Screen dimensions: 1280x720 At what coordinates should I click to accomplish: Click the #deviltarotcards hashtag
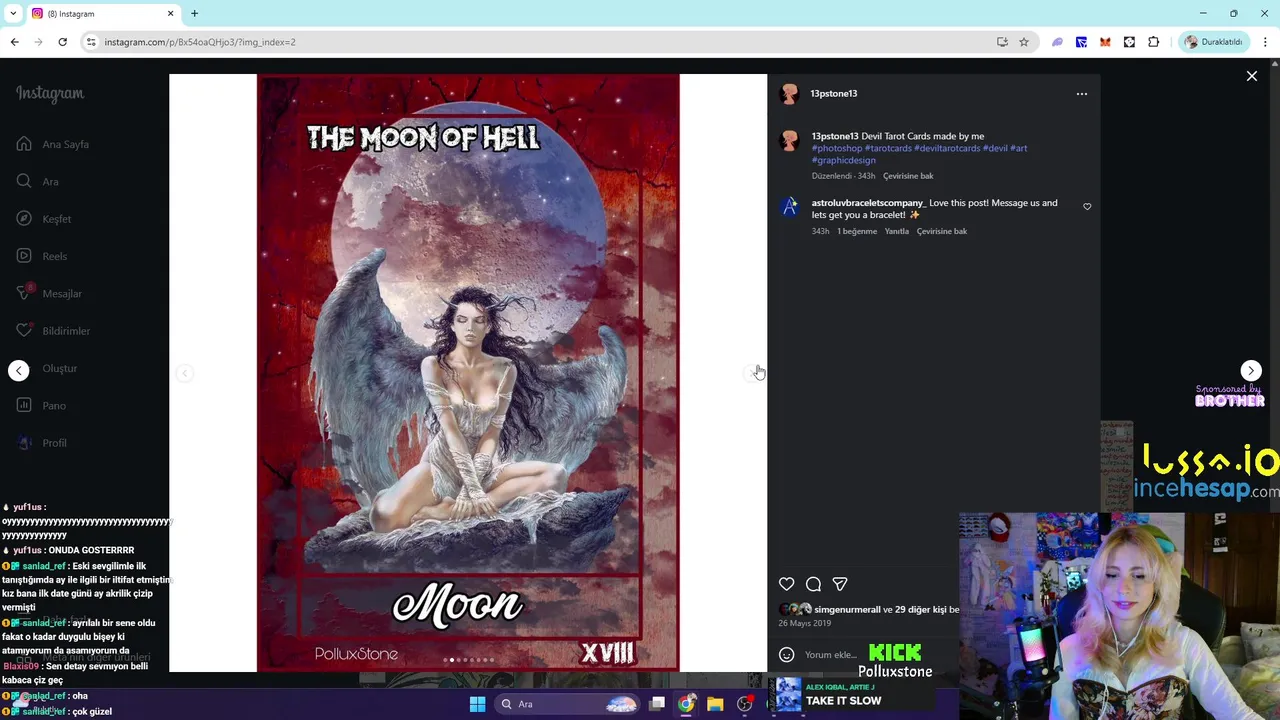[947, 148]
